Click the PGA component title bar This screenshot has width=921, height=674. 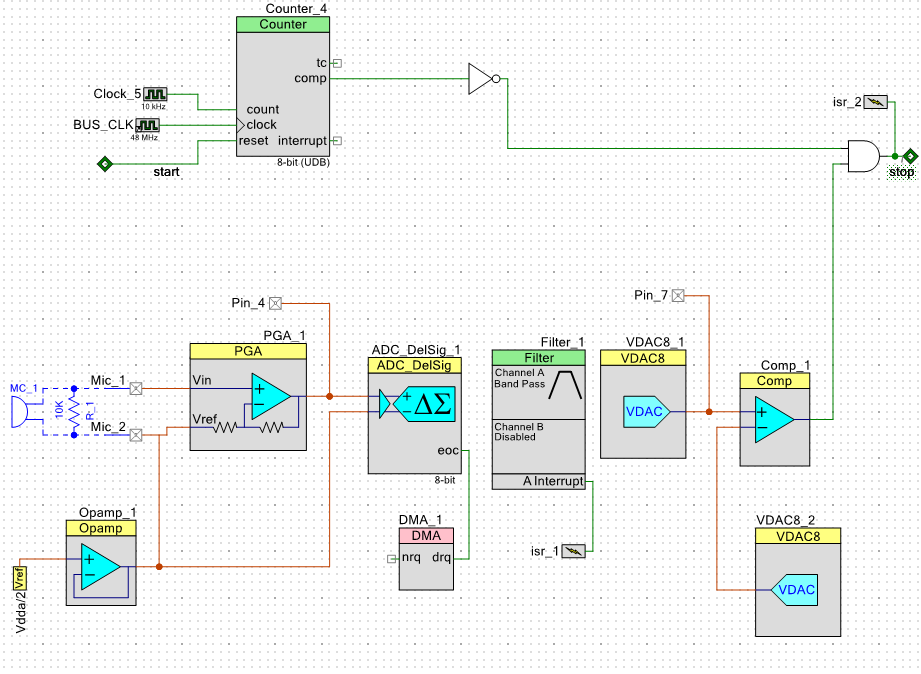click(248, 351)
